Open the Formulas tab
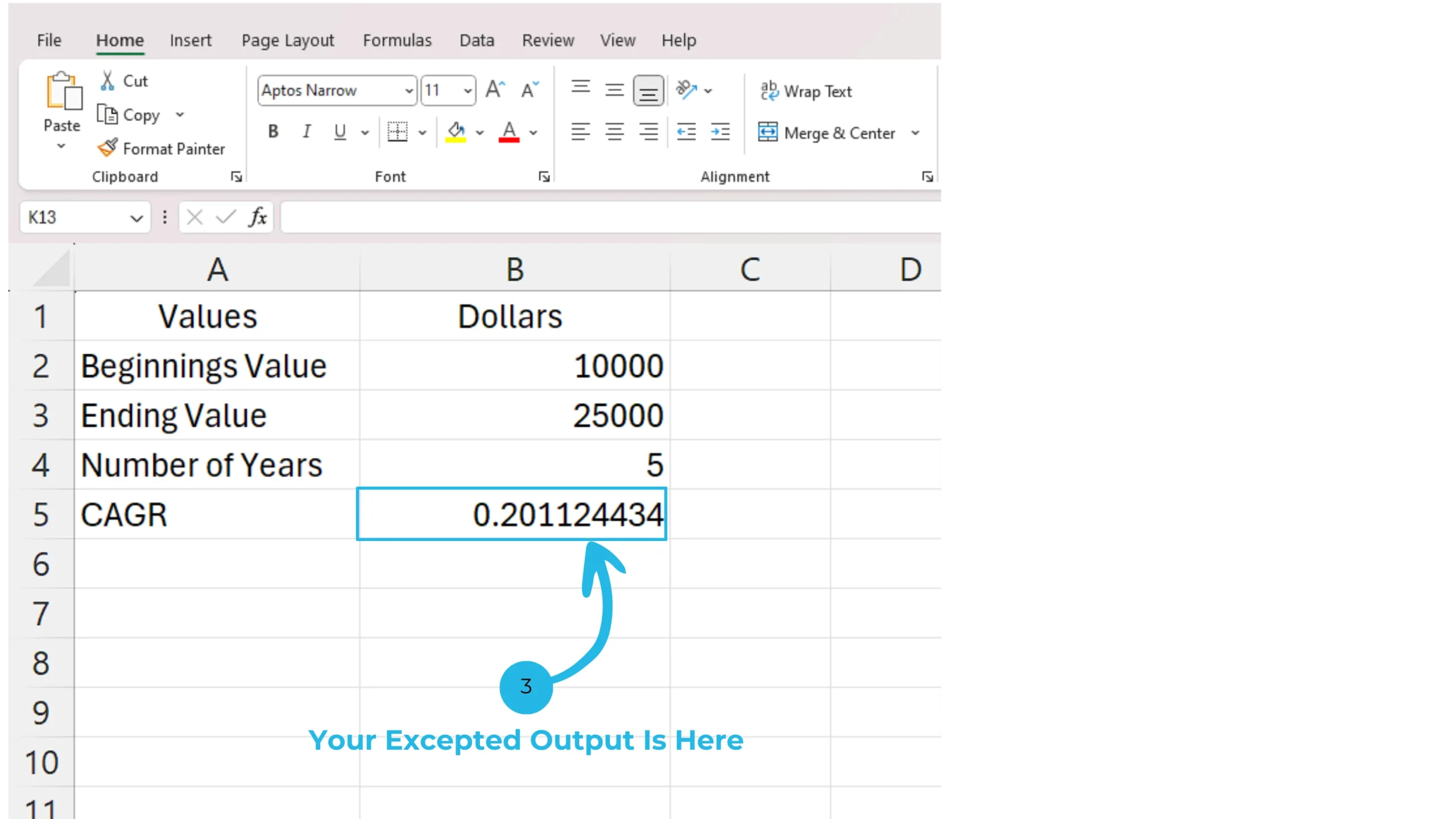 (398, 40)
